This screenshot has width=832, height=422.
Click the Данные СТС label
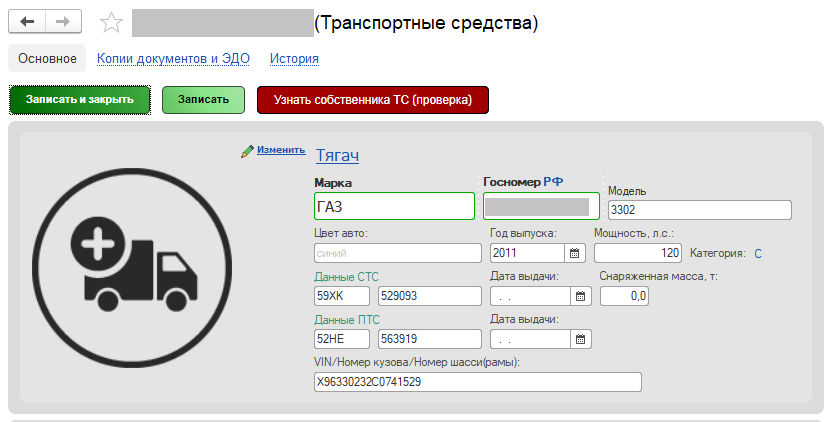point(346,277)
